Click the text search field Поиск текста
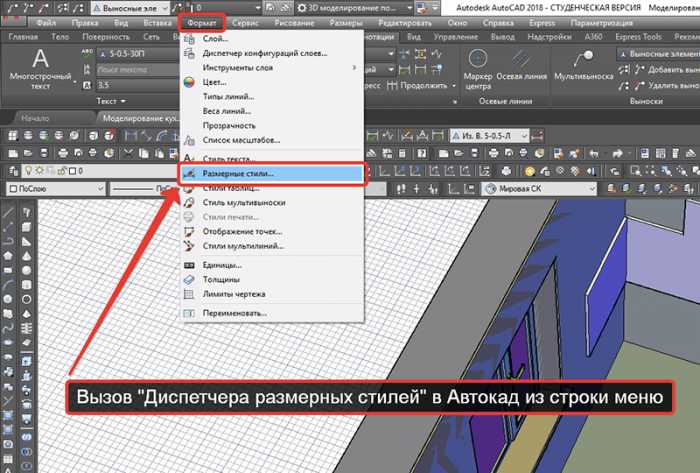The image size is (700, 473). click(130, 70)
